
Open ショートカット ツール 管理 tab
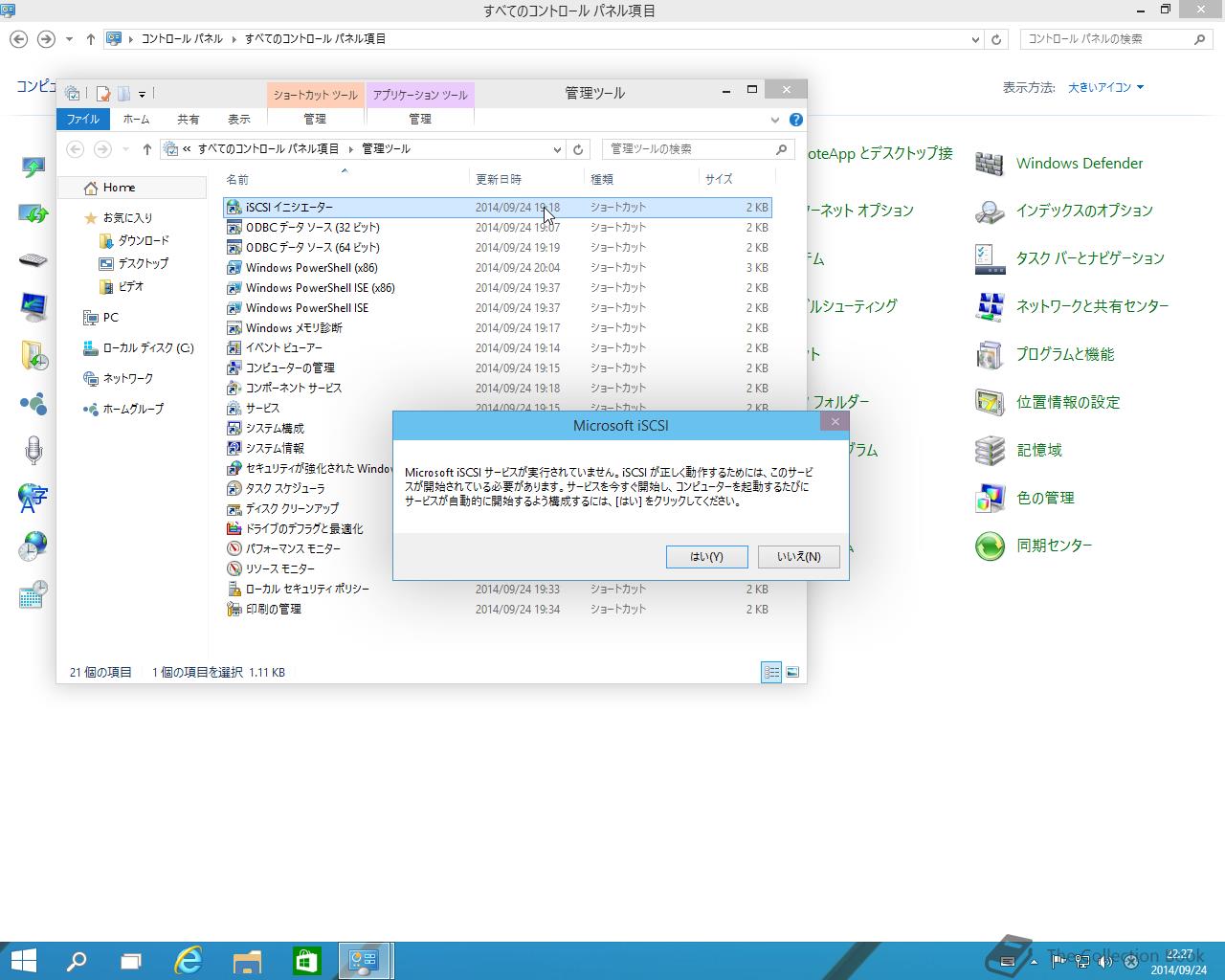315,119
